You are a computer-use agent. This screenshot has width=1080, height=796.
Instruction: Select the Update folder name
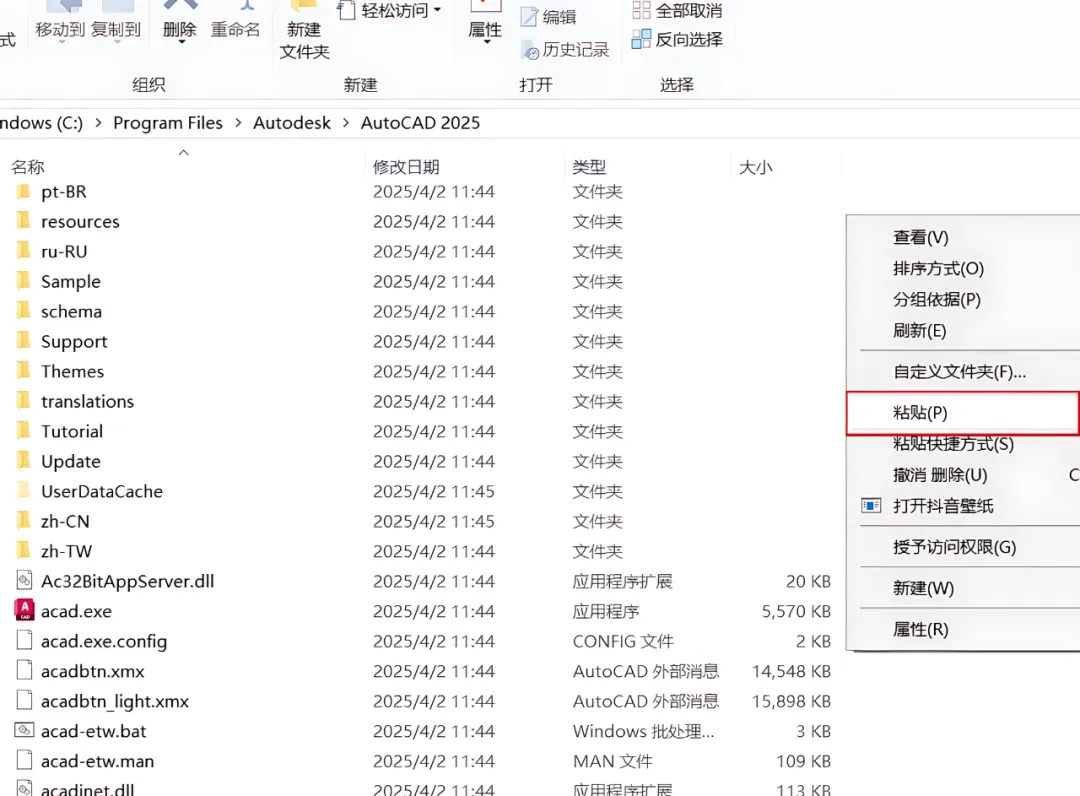coord(71,461)
